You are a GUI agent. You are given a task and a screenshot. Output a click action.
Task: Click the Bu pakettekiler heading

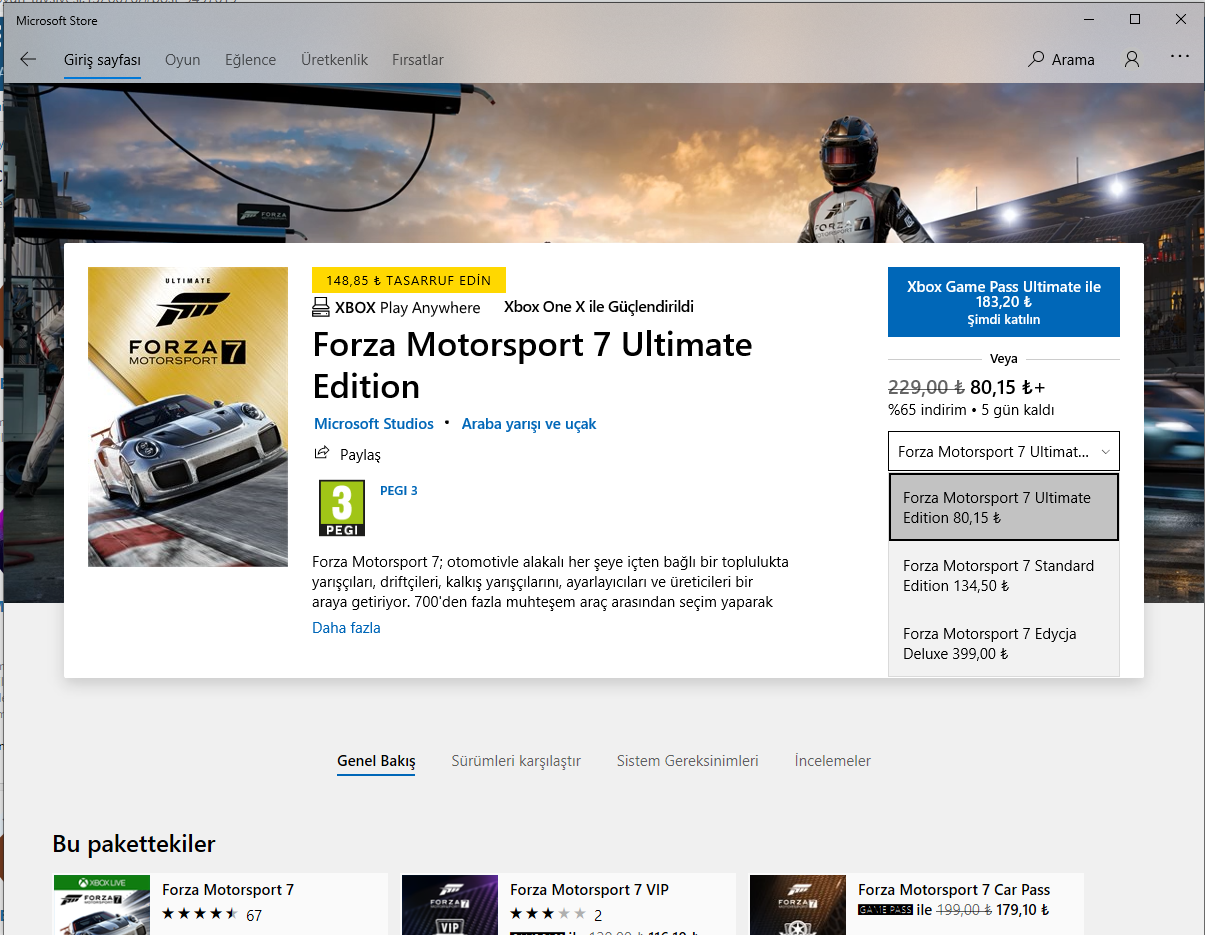[x=134, y=844]
